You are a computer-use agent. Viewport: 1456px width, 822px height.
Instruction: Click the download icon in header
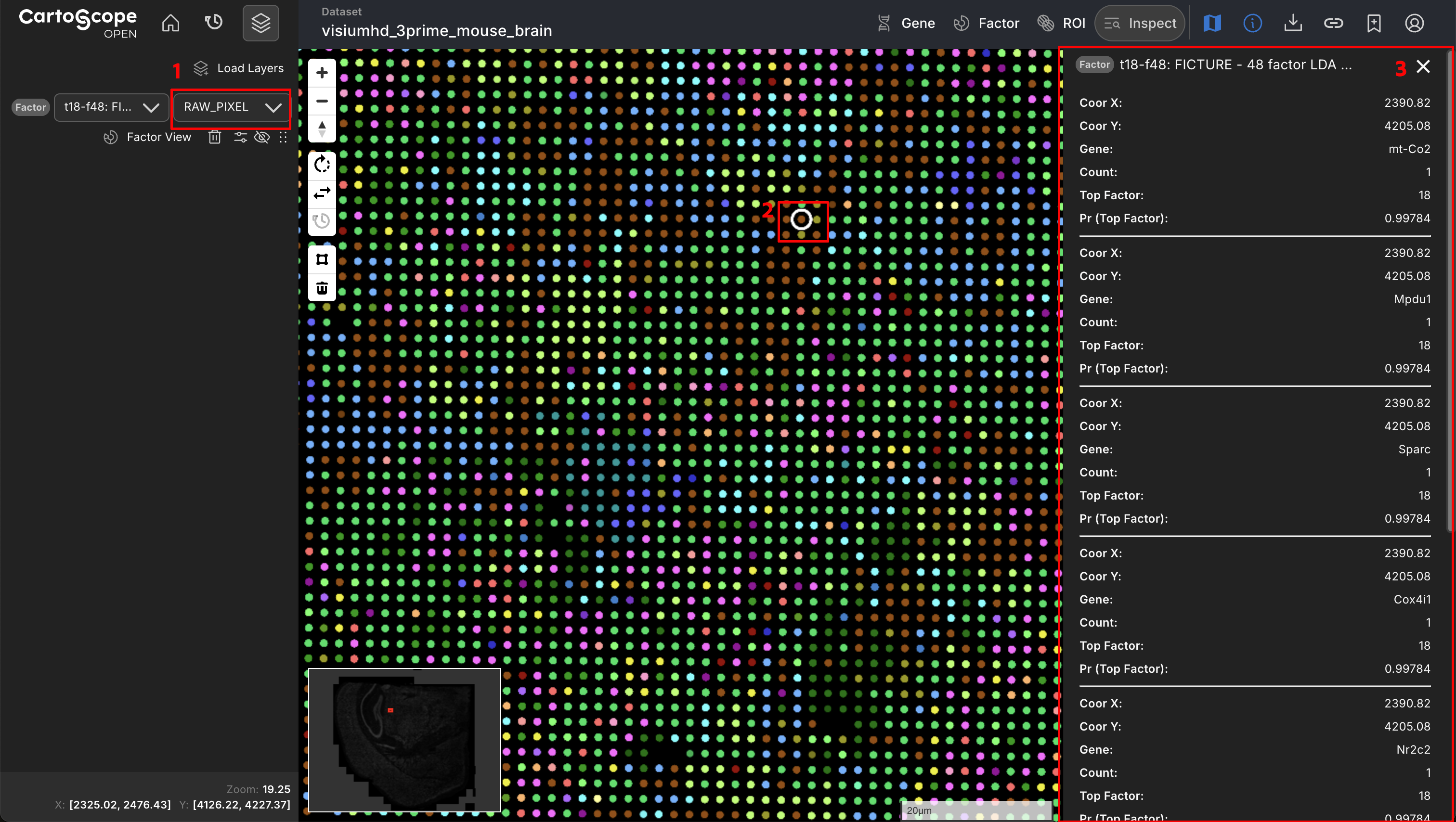coord(1293,23)
